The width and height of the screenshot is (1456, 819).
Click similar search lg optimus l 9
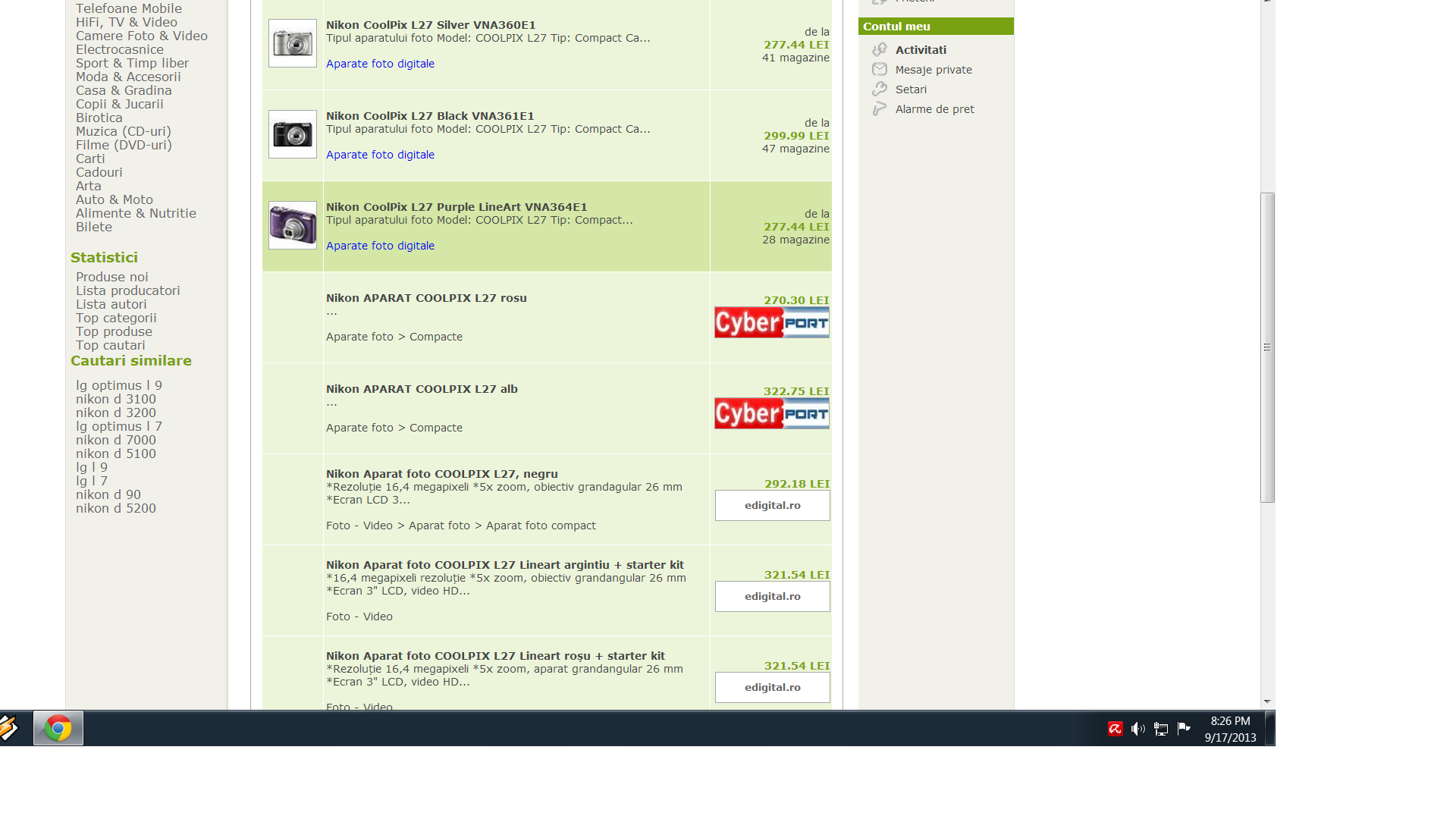click(119, 385)
